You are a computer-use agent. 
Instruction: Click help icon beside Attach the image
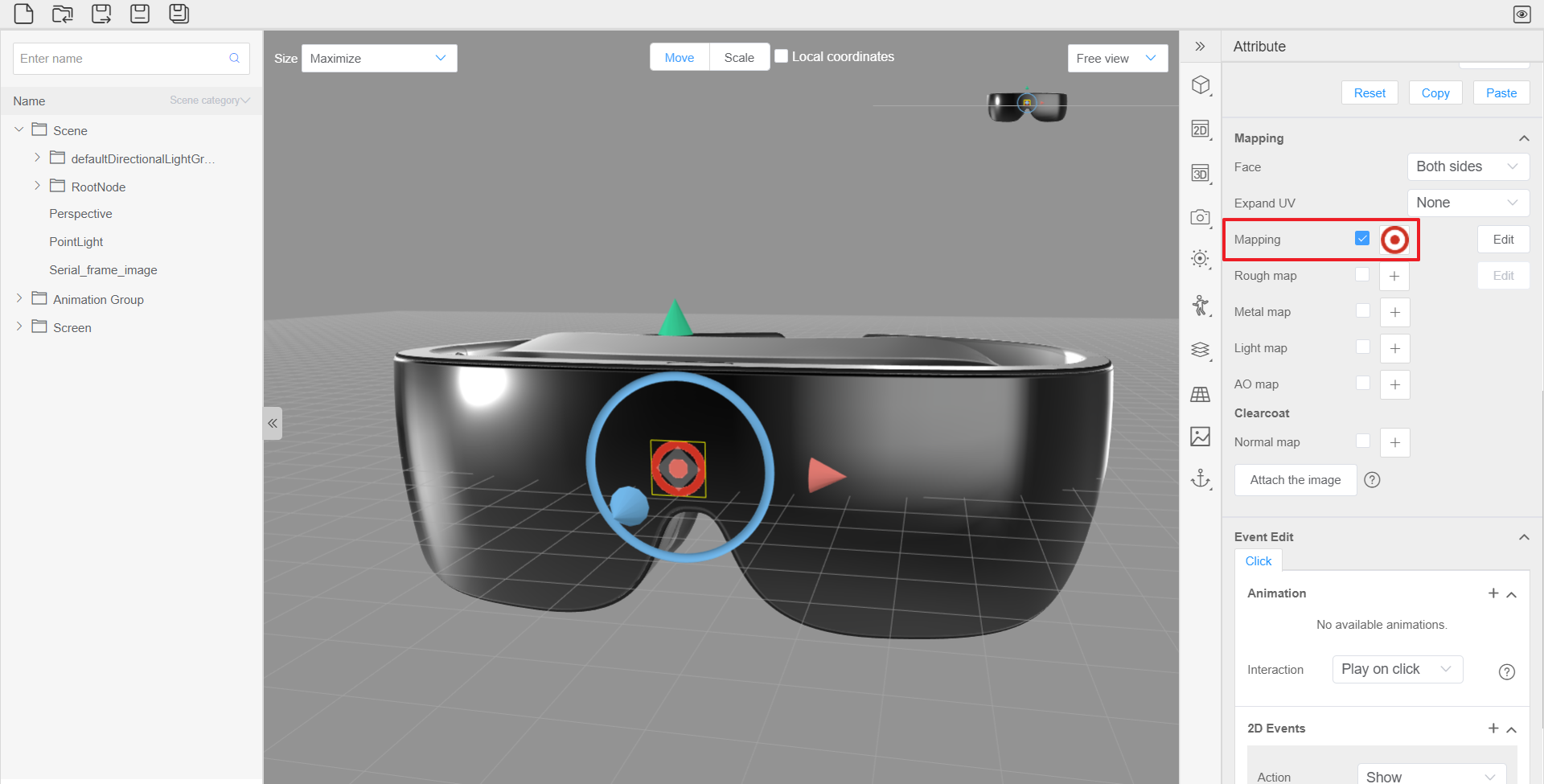coord(1373,480)
